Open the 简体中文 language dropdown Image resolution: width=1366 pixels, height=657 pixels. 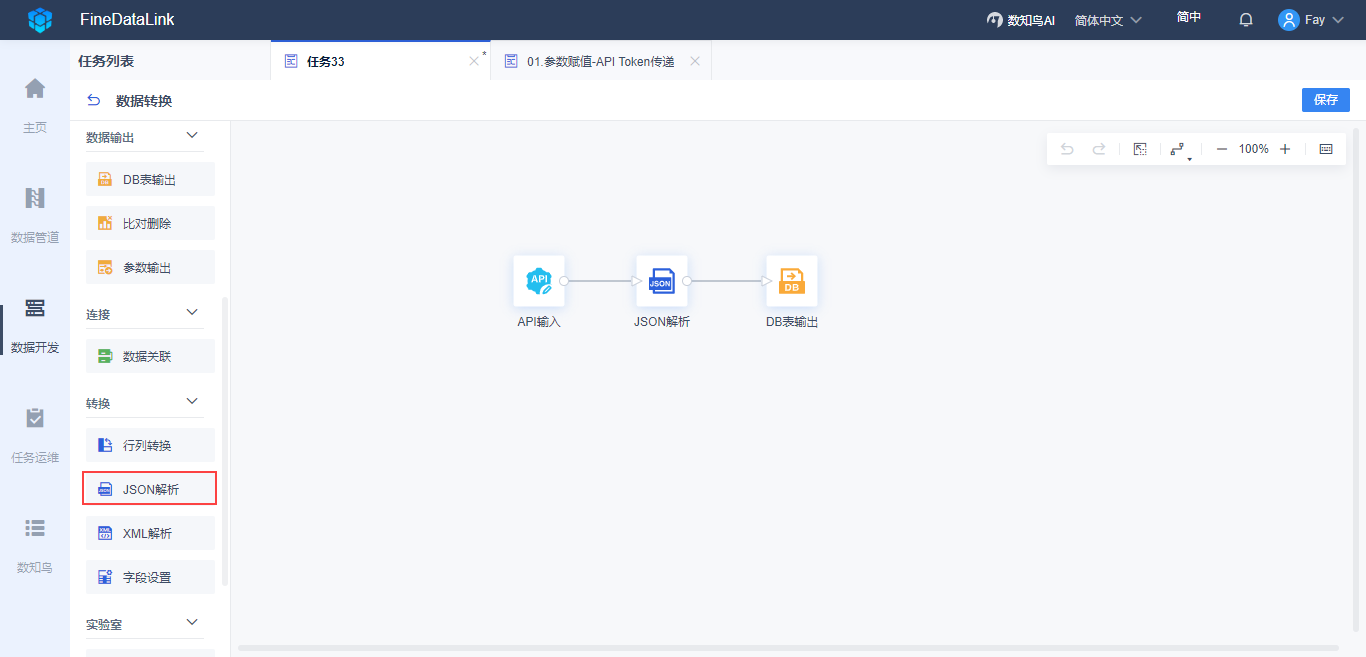point(1108,20)
